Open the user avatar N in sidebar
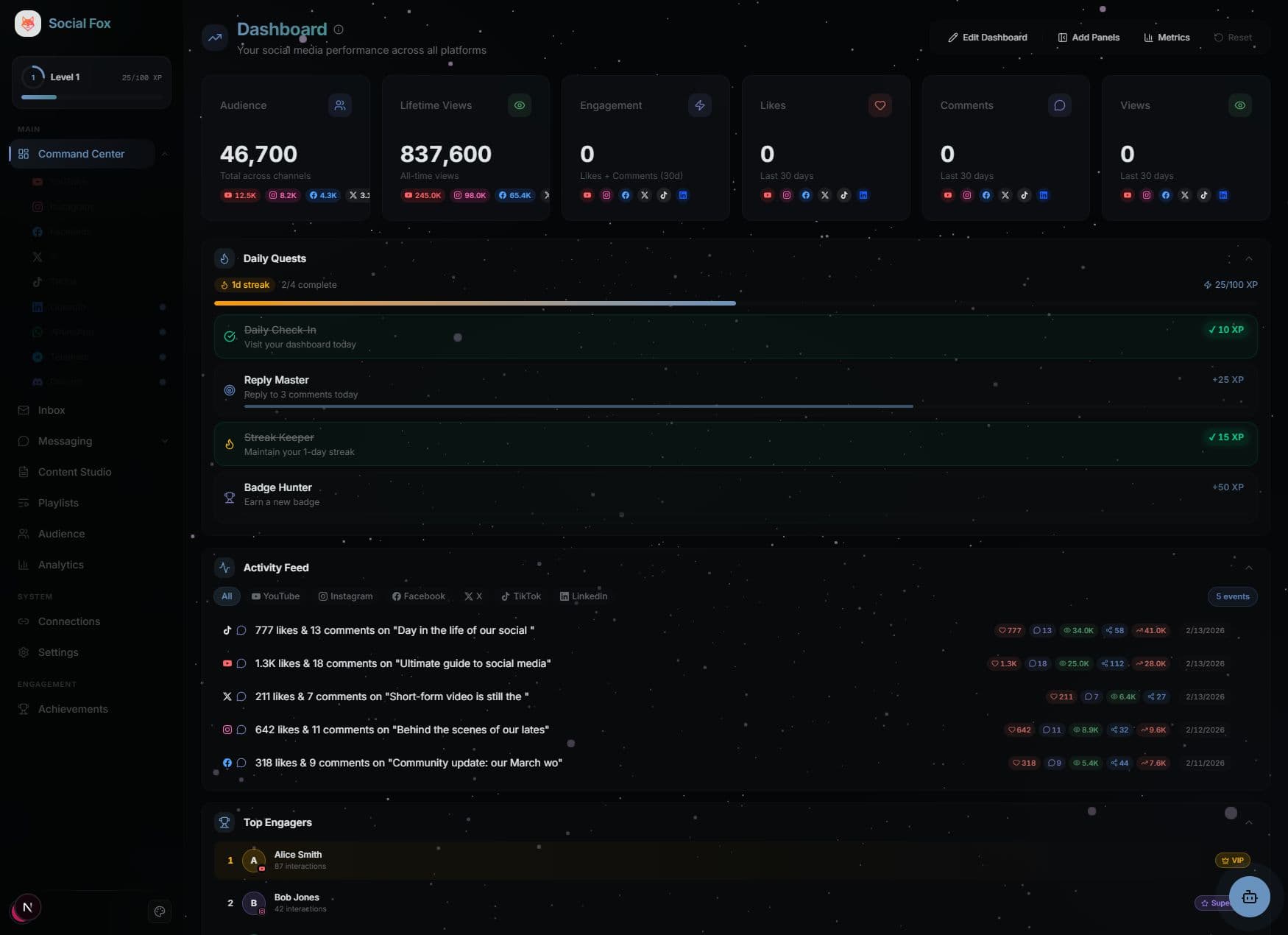Image resolution: width=1288 pixels, height=935 pixels. pos(27,908)
